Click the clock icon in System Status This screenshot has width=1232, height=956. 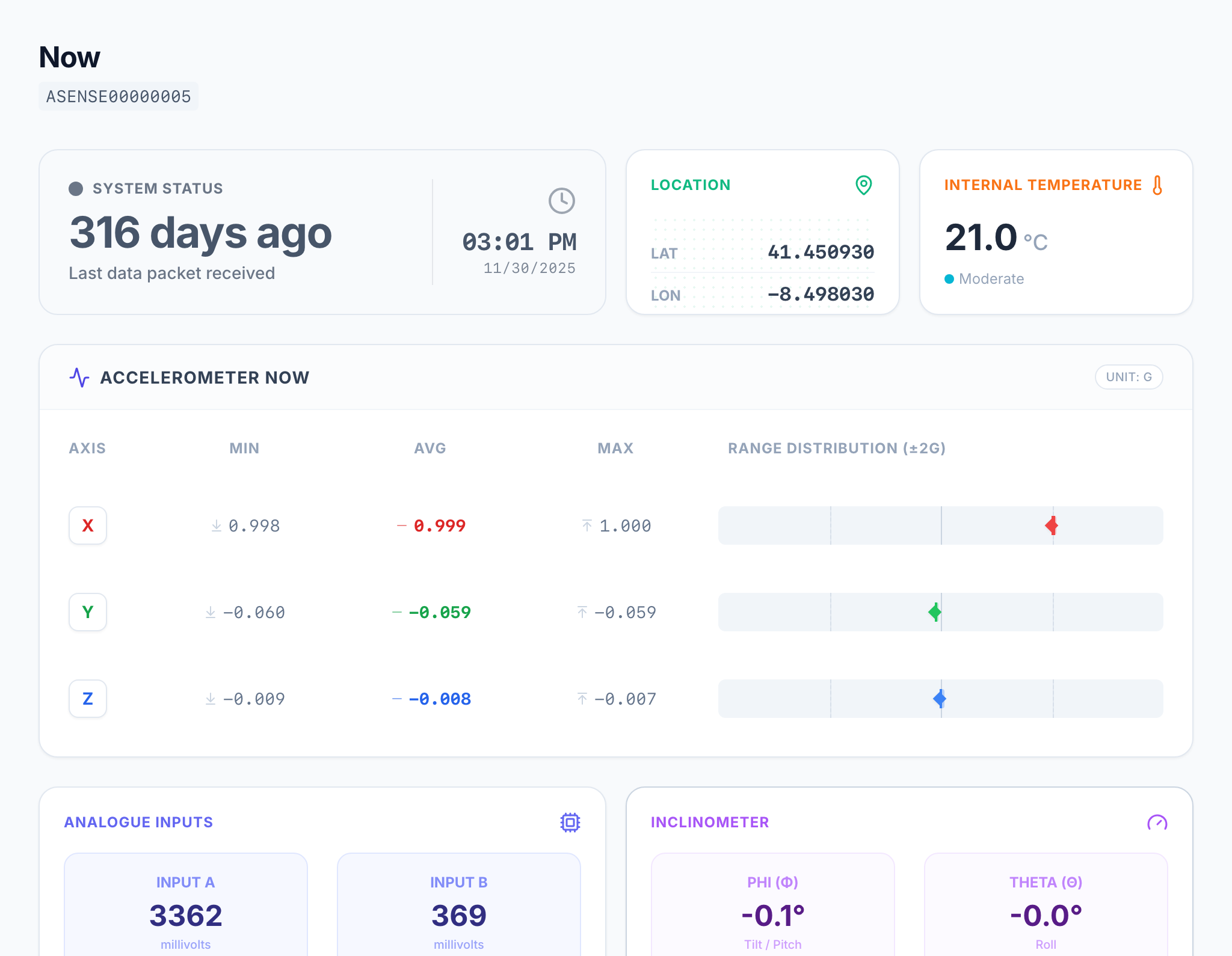click(562, 201)
